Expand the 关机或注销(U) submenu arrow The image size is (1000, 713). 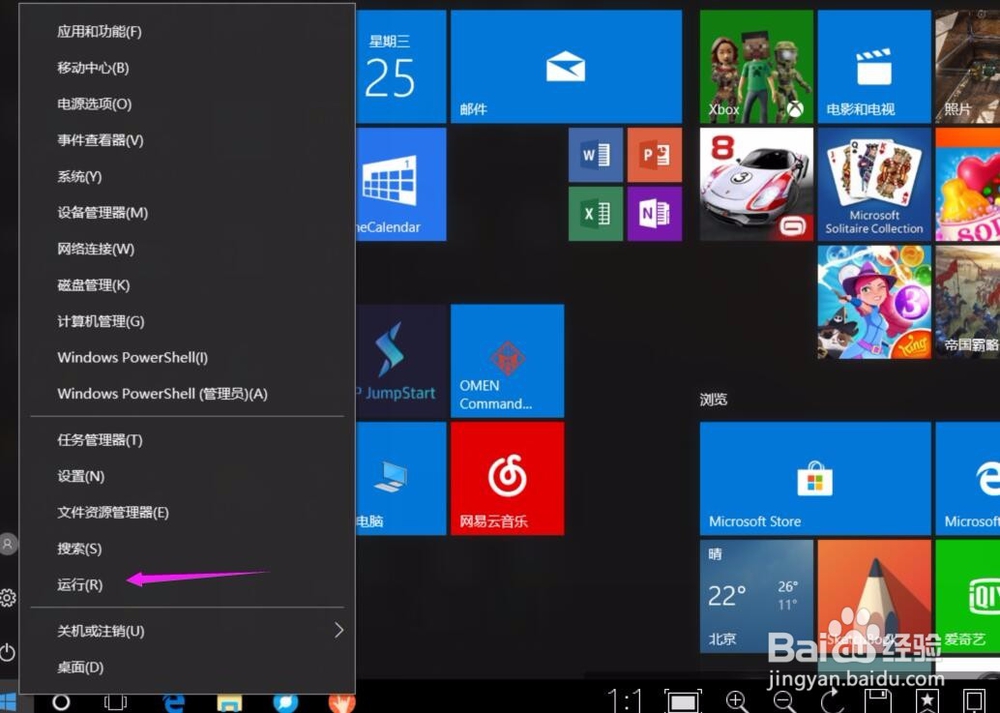339,631
